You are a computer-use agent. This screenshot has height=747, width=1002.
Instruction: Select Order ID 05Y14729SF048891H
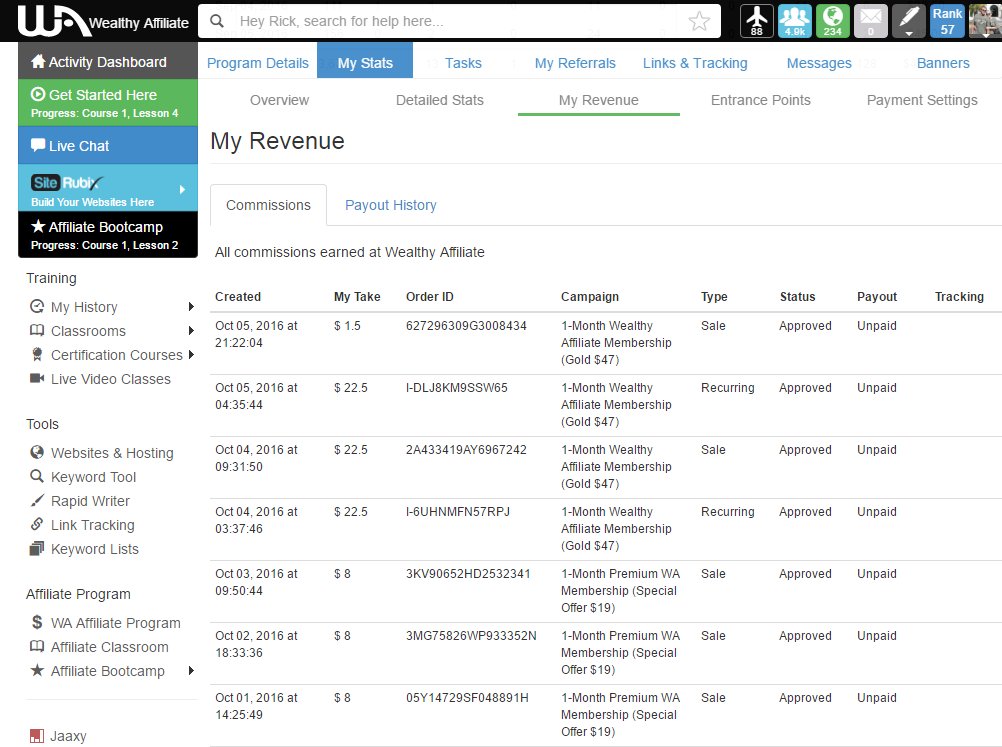pyautogui.click(x=467, y=698)
